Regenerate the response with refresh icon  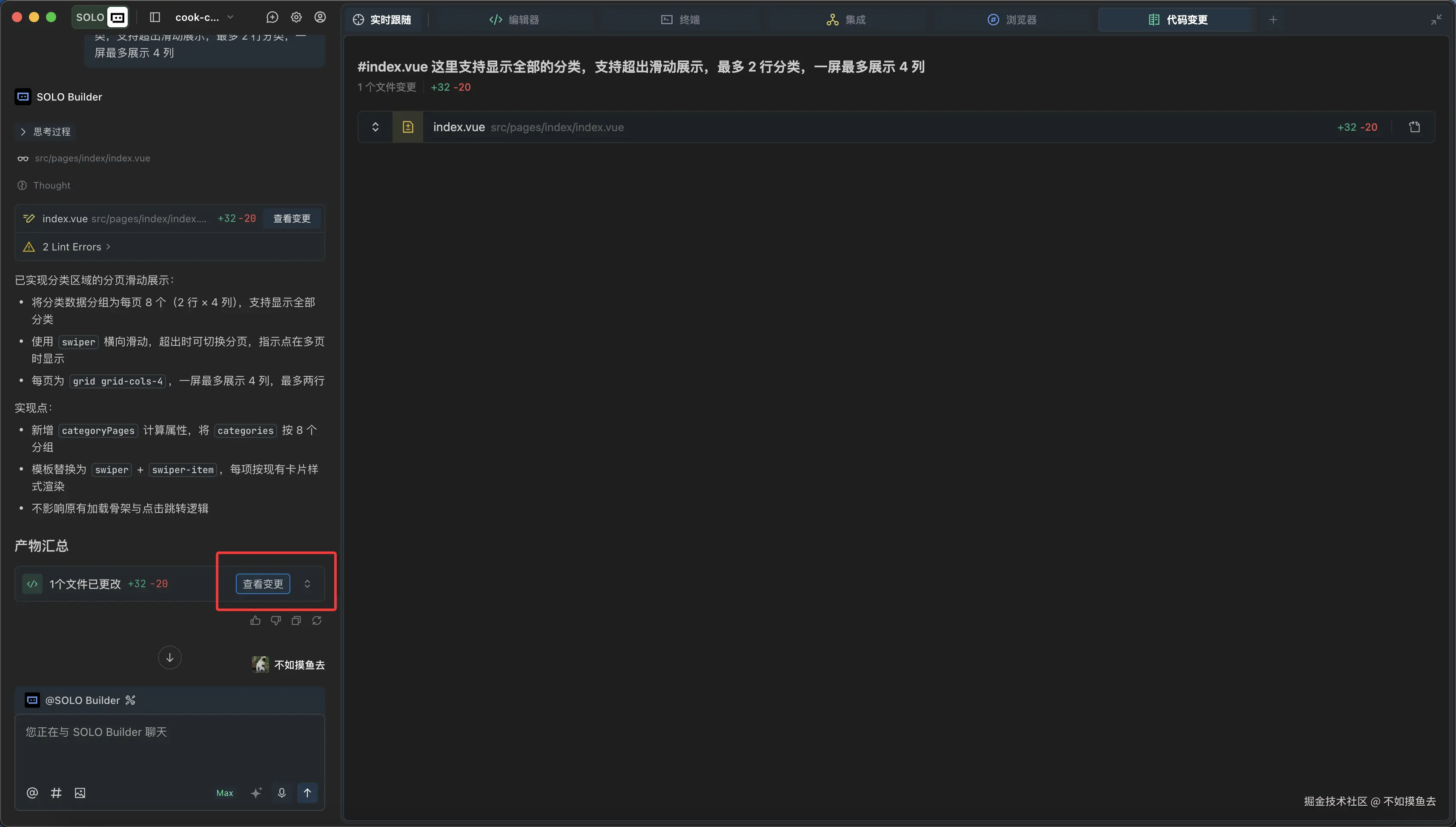(317, 620)
